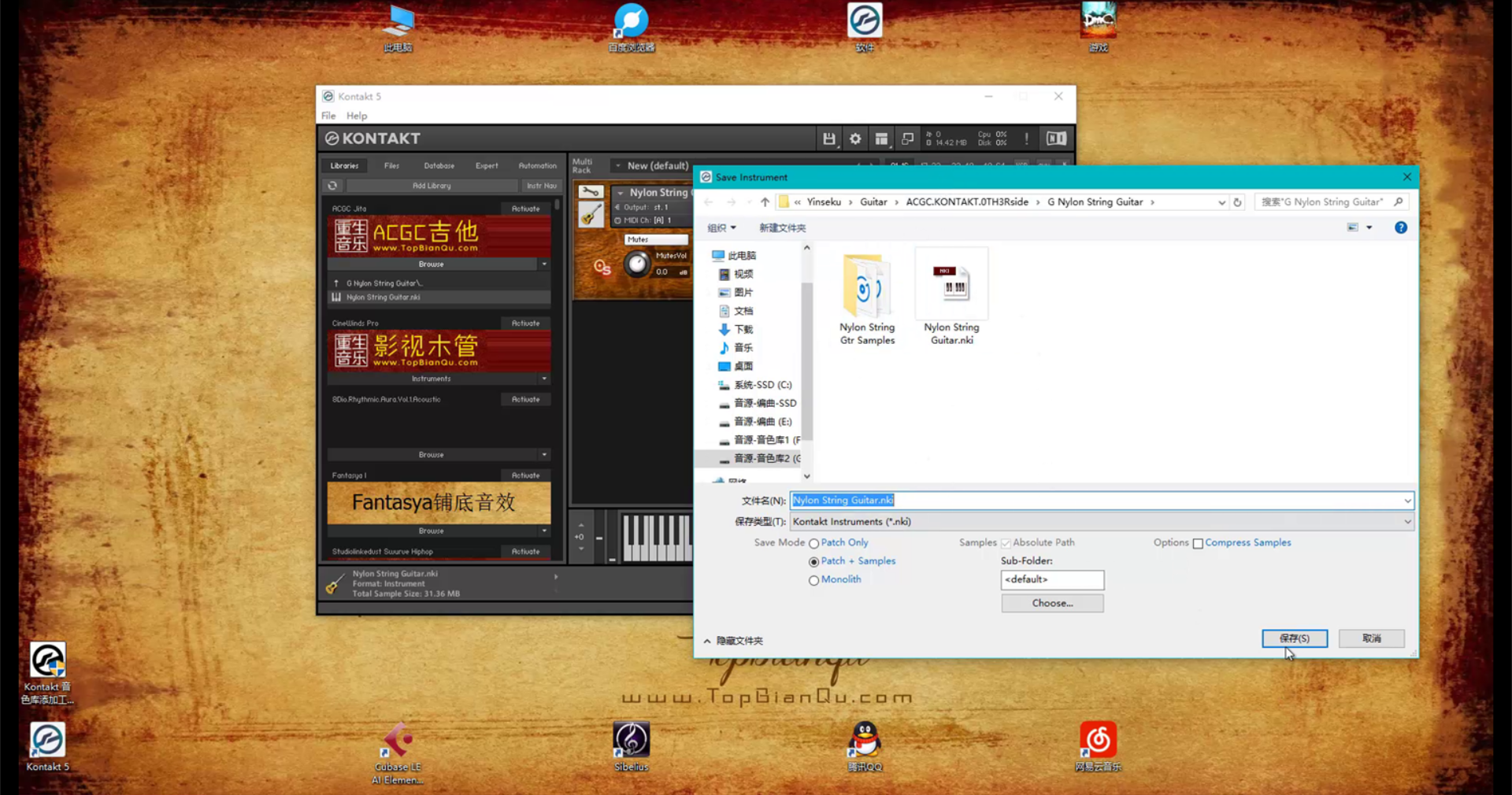This screenshot has width=1512, height=795.
Task: Switch to the Database tab
Action: [x=439, y=166]
